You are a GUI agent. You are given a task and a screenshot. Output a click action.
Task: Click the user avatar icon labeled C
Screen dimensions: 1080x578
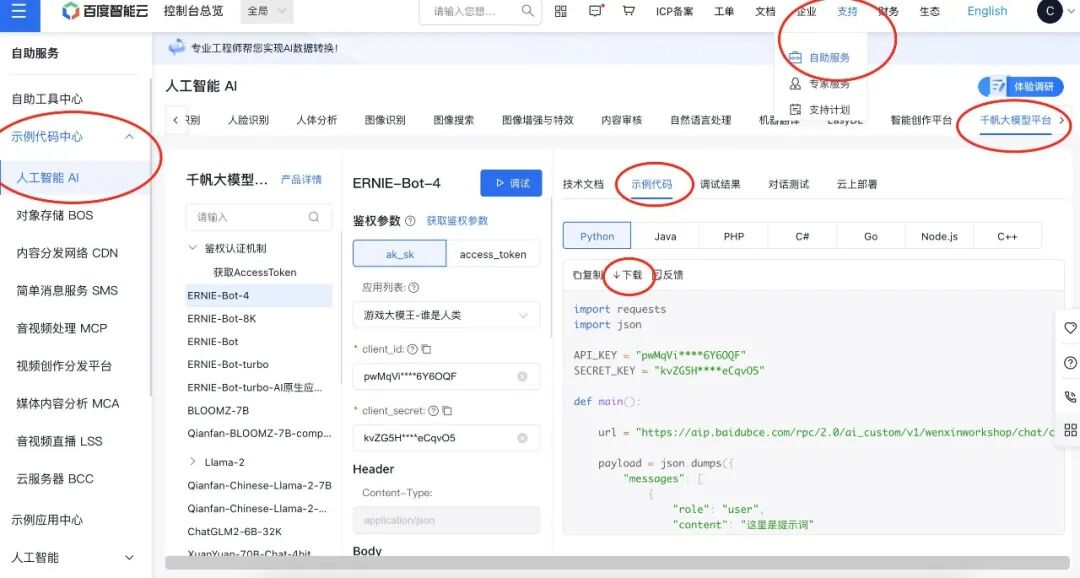[x=1049, y=11]
